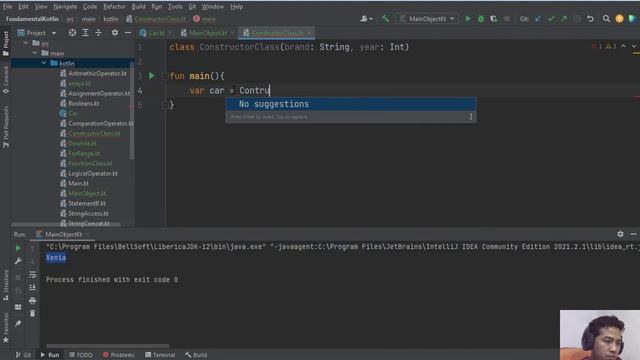Open Run panel gear options
The width and height of the screenshot is (640, 360).
pos(620,234)
